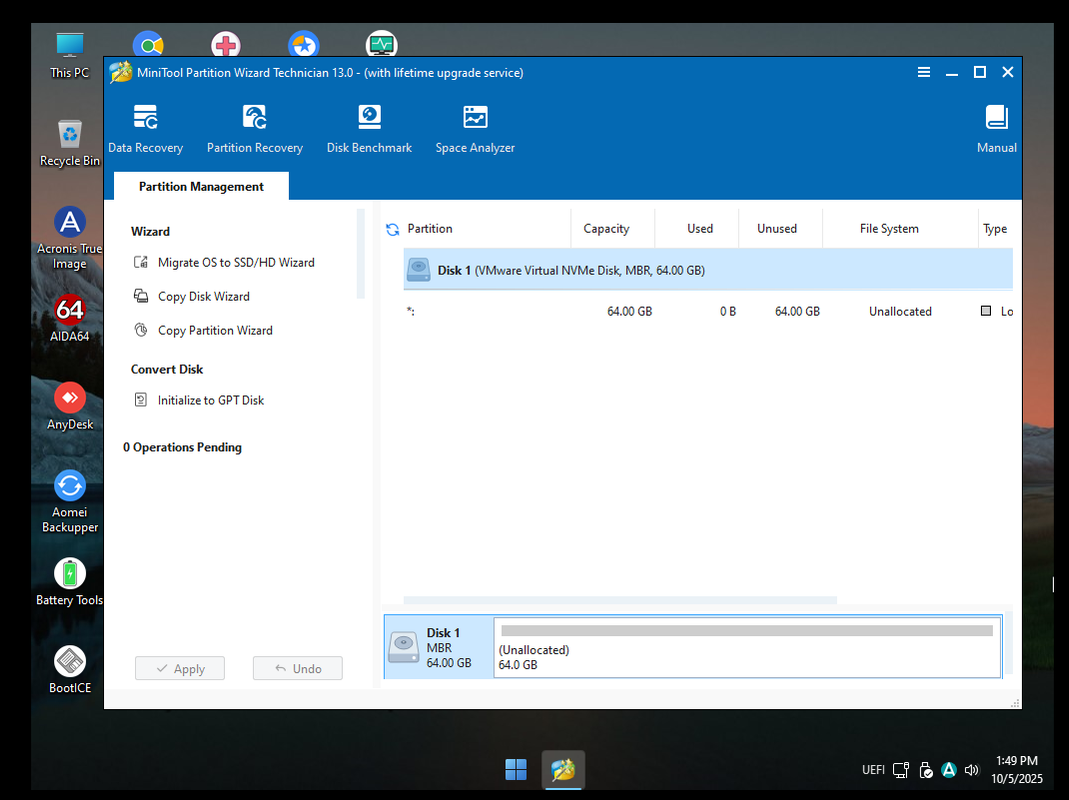This screenshot has width=1069, height=800.
Task: Launch Acronis True Image from desktop
Action: (x=70, y=238)
